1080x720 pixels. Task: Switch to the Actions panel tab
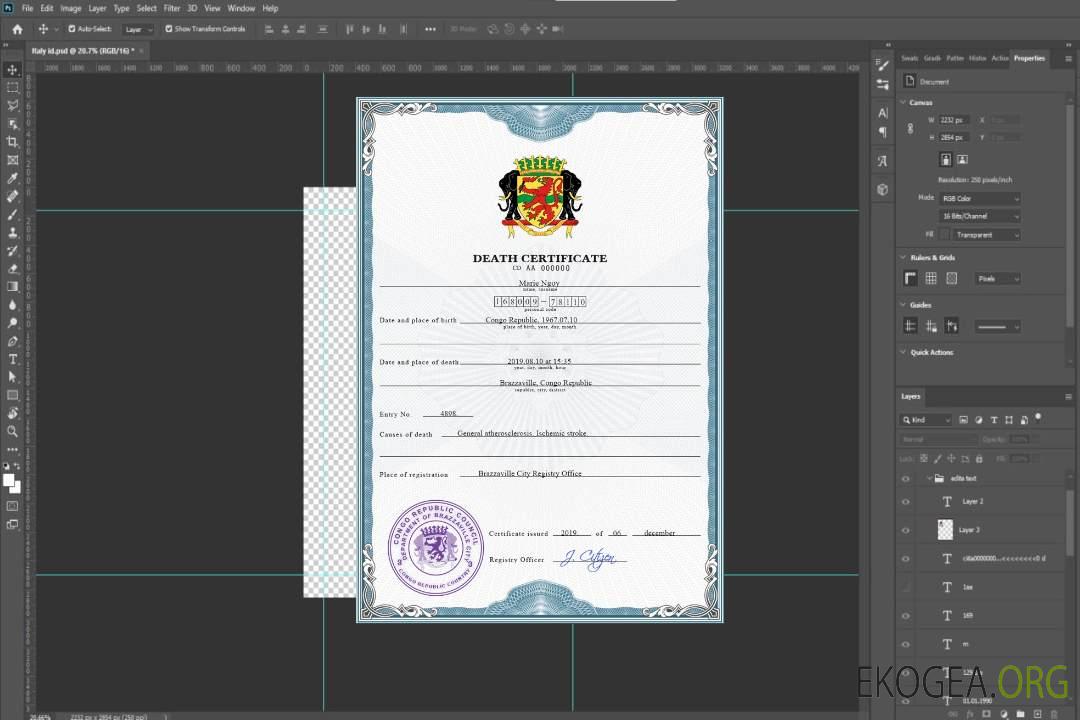point(1000,58)
